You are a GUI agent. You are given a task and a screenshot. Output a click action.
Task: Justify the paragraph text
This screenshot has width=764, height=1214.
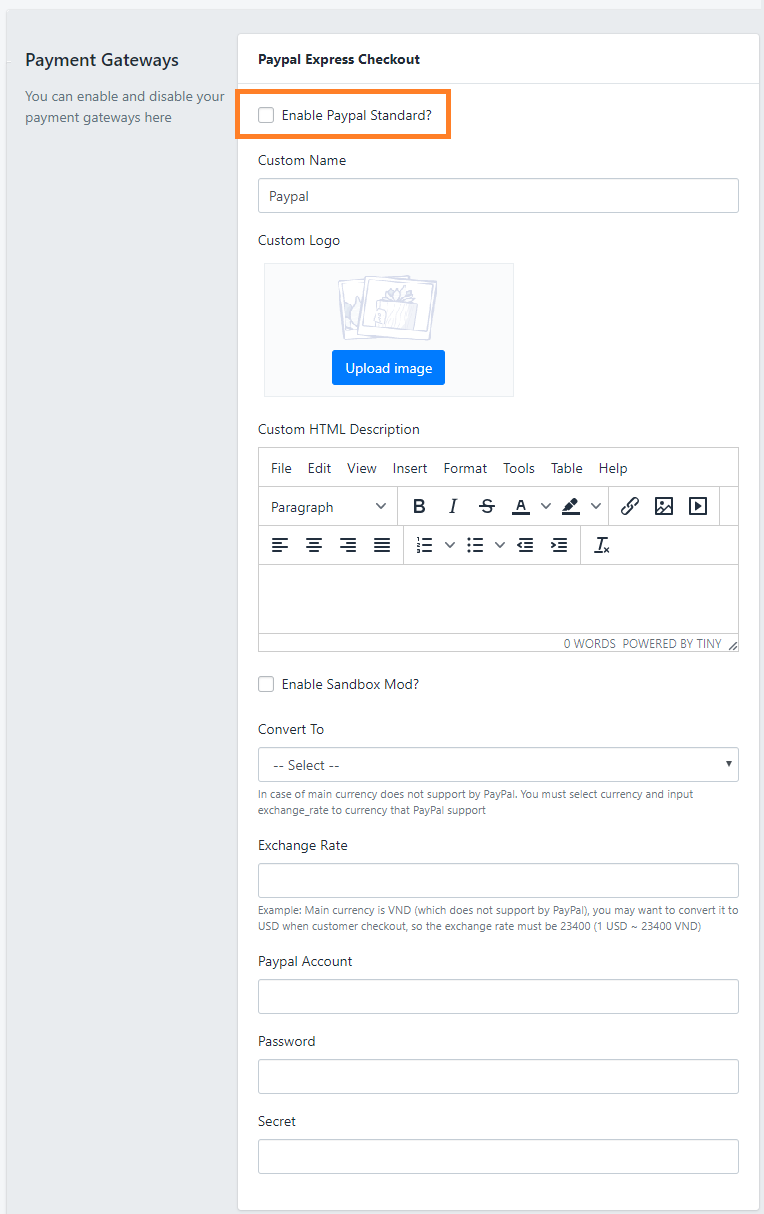[x=382, y=545]
